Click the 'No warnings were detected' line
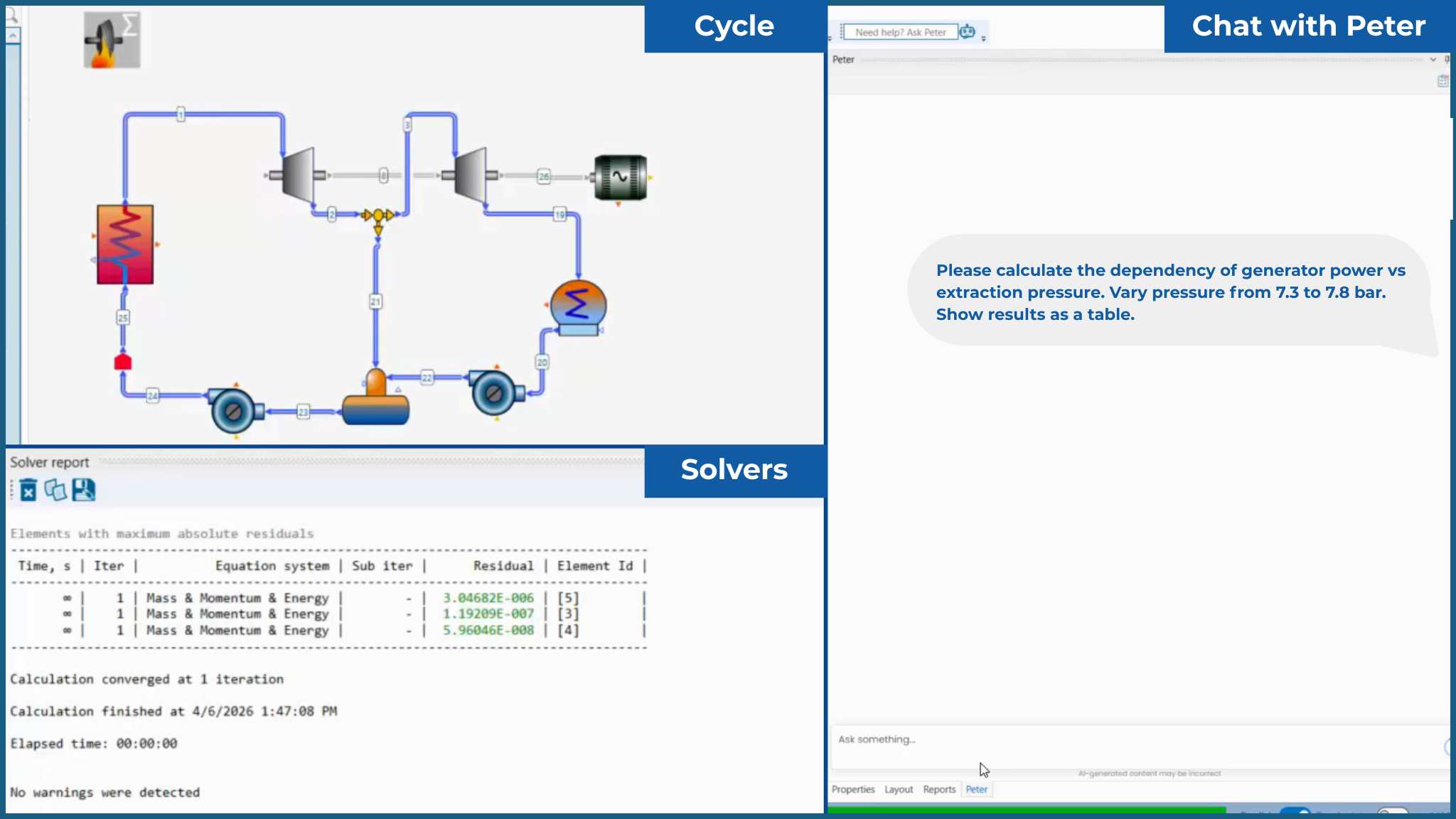The width and height of the screenshot is (1456, 819). point(105,792)
